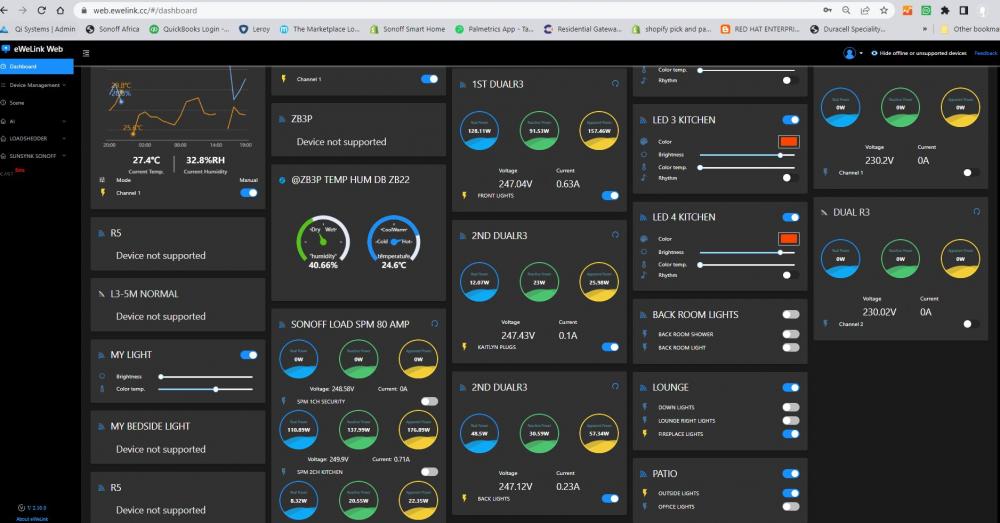Image resolution: width=1000 pixels, height=523 pixels.
Task: Toggle MY LIGHT power switch off
Action: tap(249, 355)
